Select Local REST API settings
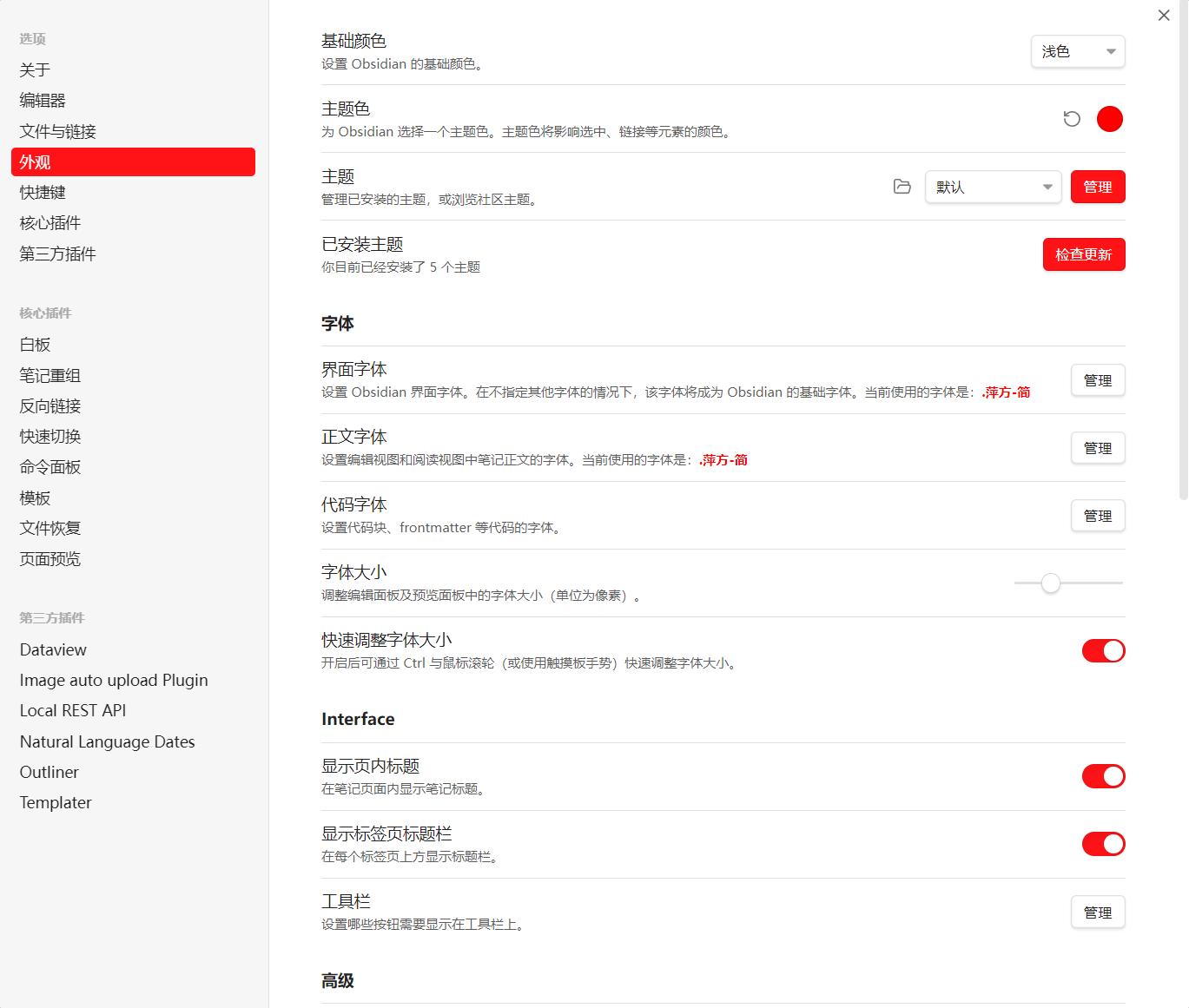1189x1008 pixels. pos(133,710)
